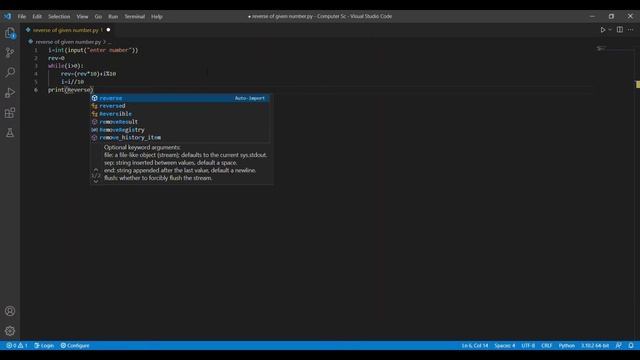Choose the 'removeResult' suggestion
This screenshot has width=640, height=360.
(x=180, y=122)
